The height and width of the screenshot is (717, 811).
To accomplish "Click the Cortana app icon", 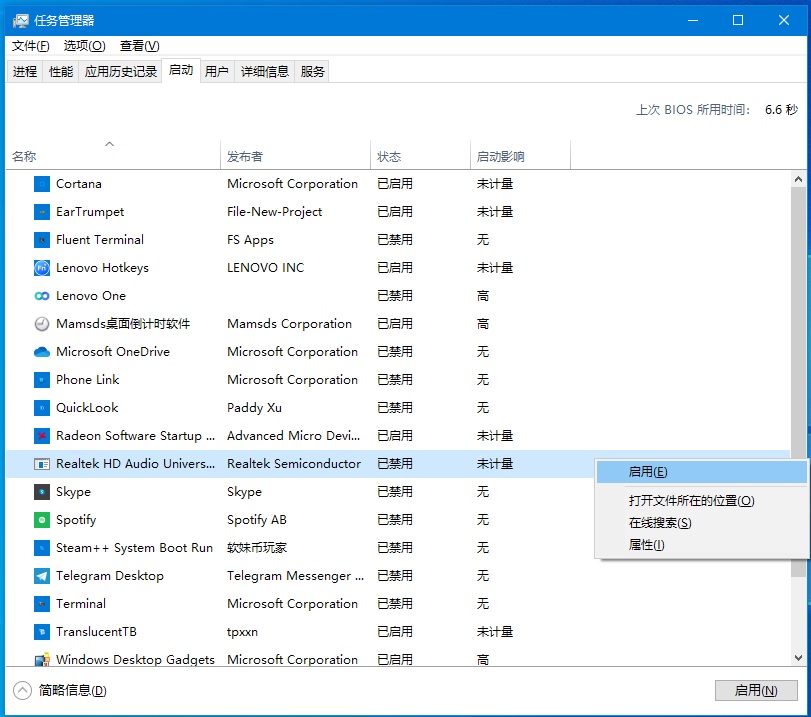I will click(42, 184).
